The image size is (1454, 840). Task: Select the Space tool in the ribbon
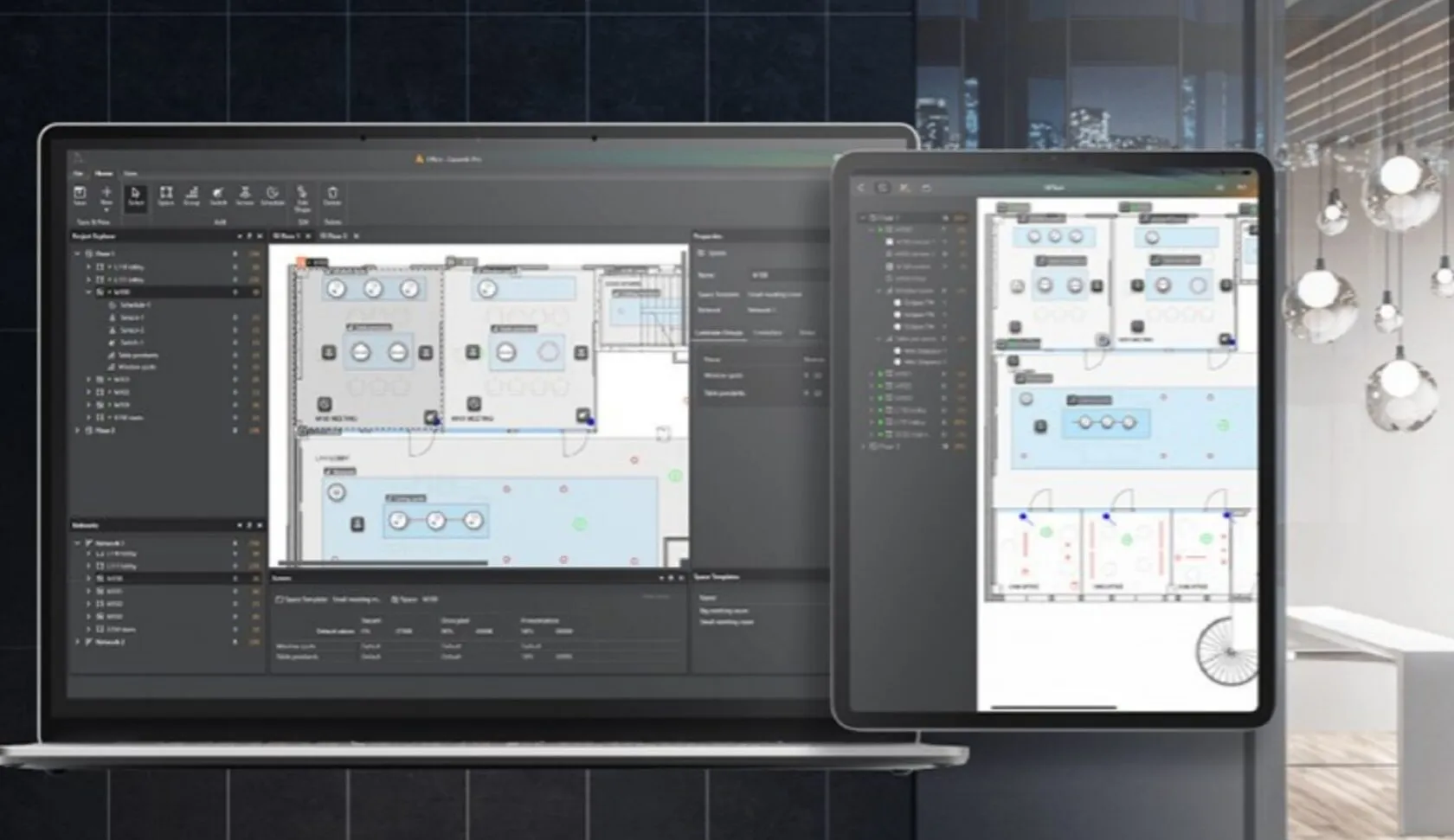point(165,196)
